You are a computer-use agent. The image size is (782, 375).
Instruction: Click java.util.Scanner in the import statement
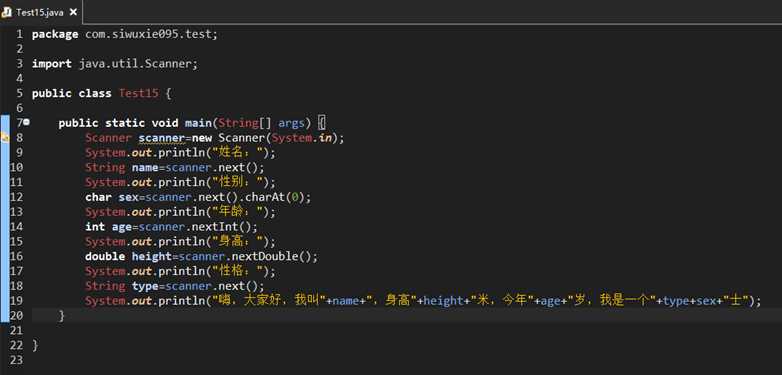click(x=136, y=64)
